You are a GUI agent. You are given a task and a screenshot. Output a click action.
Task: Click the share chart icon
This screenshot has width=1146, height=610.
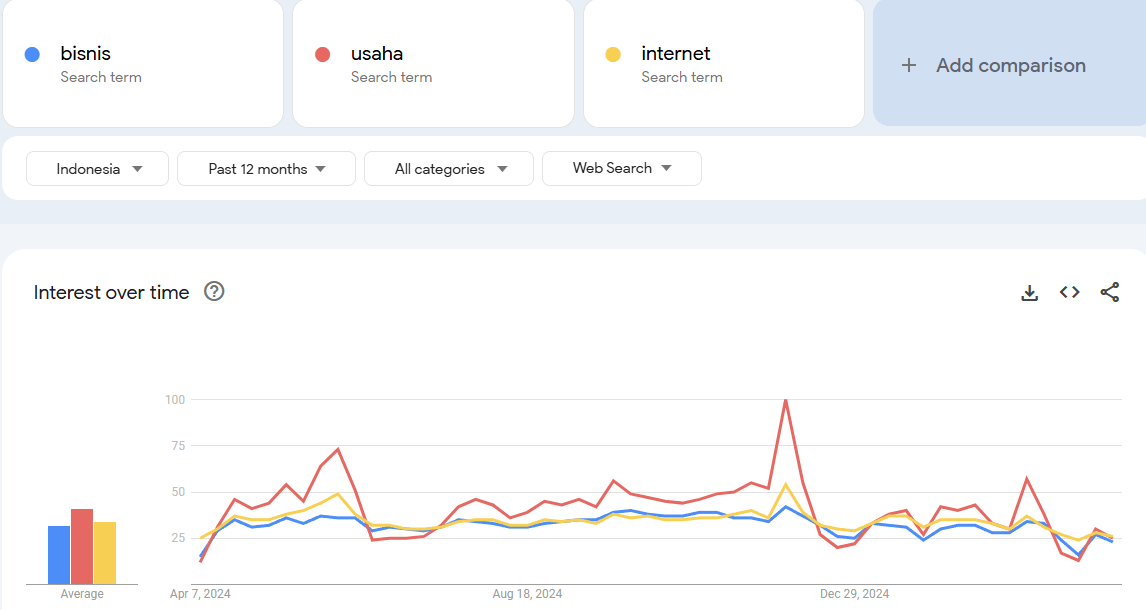(1109, 292)
